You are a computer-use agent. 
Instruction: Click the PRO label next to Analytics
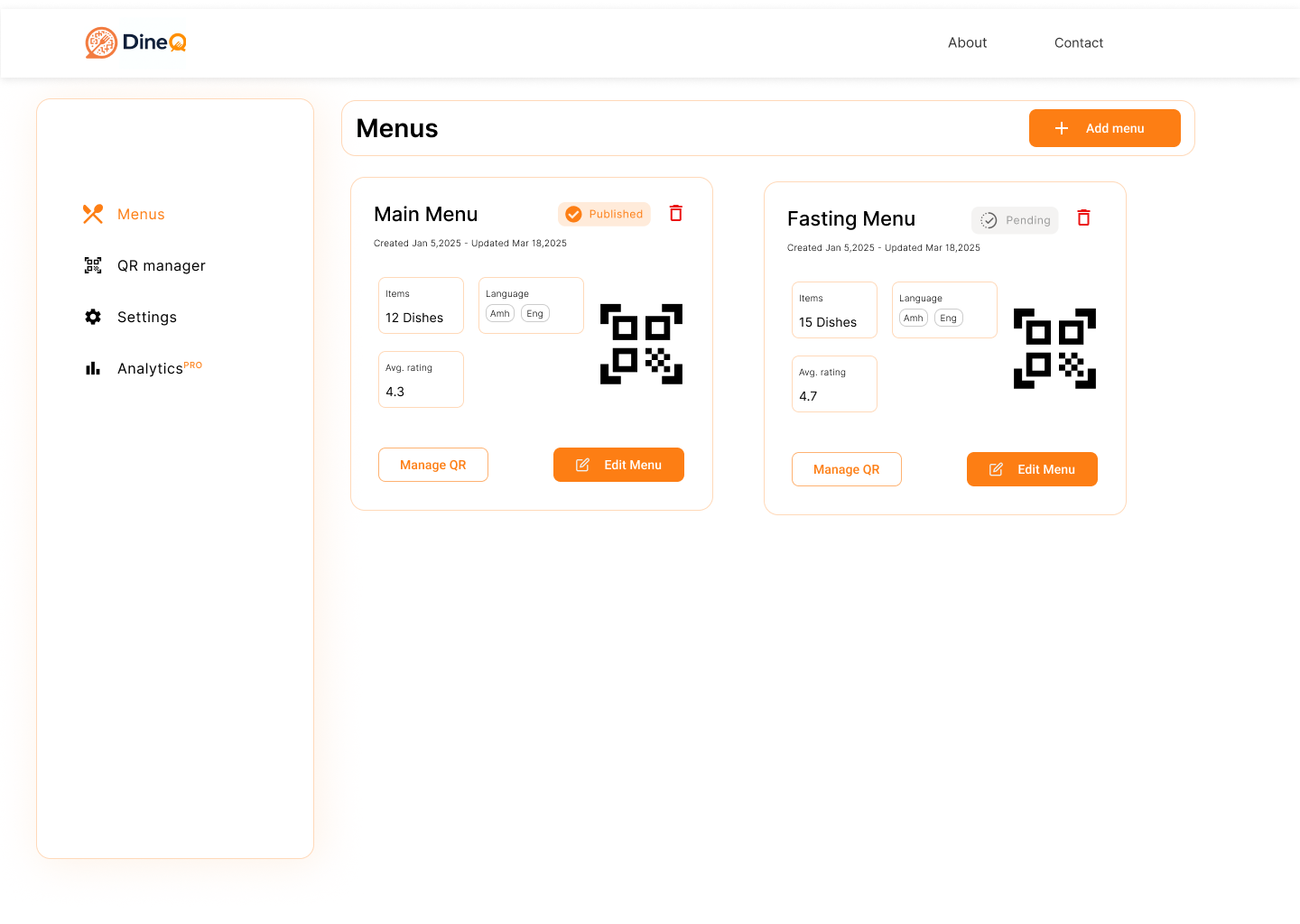pyautogui.click(x=193, y=365)
